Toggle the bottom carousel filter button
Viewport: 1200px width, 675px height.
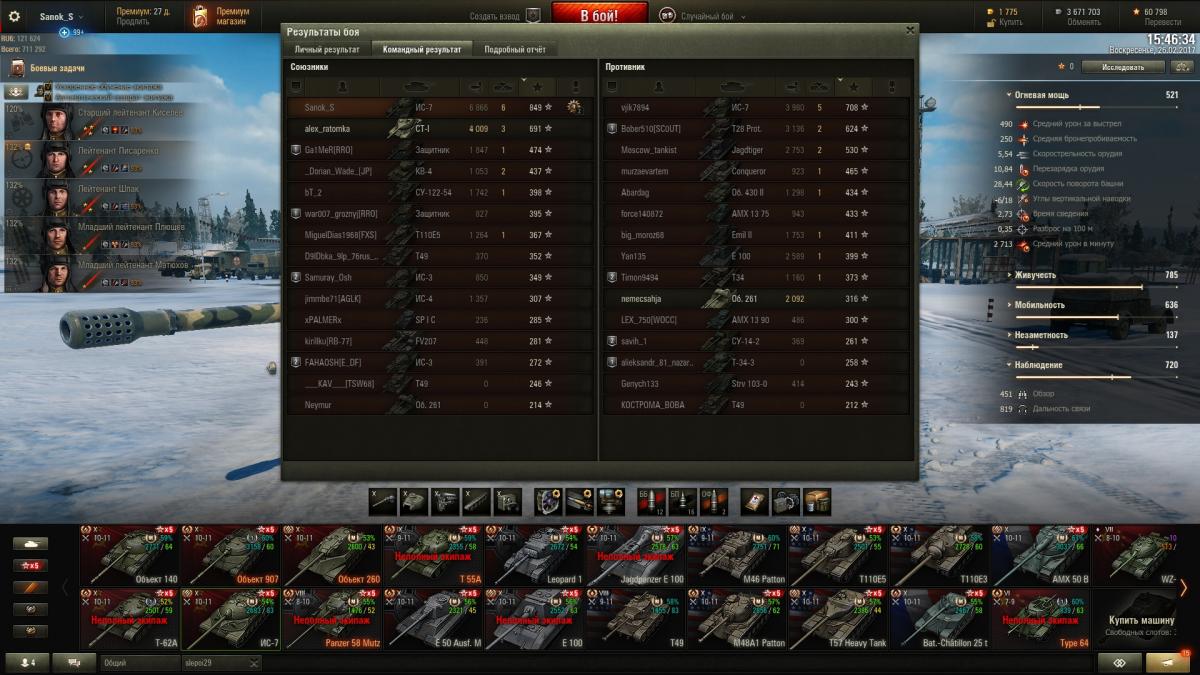pos(30,631)
